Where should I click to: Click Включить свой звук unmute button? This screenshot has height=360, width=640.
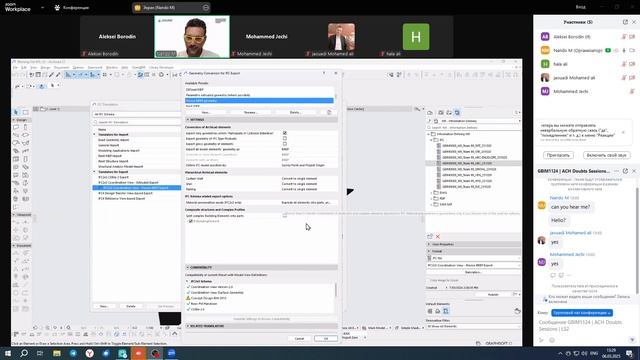pos(607,155)
